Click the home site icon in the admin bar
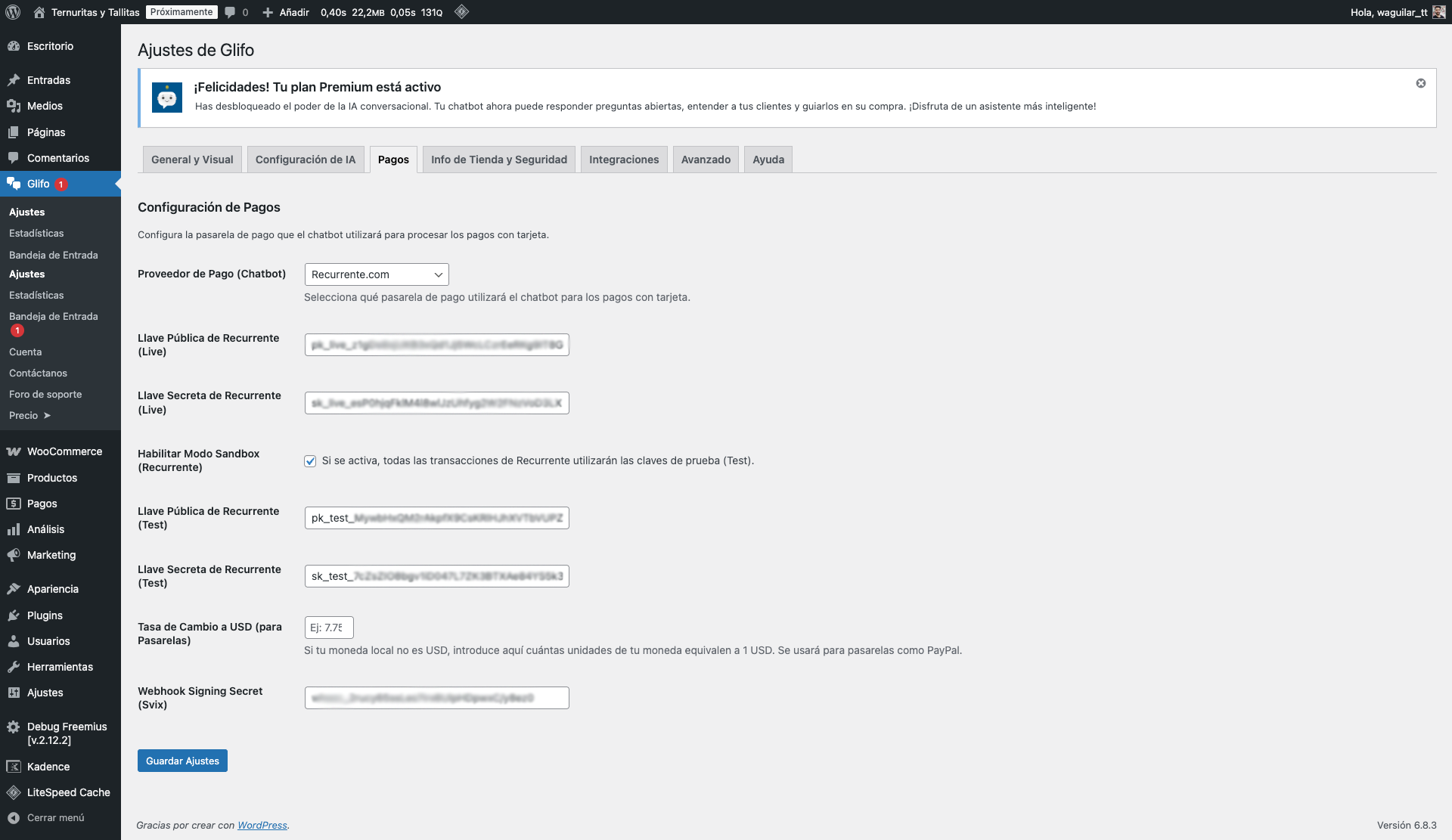This screenshot has height=840, width=1452. point(39,12)
